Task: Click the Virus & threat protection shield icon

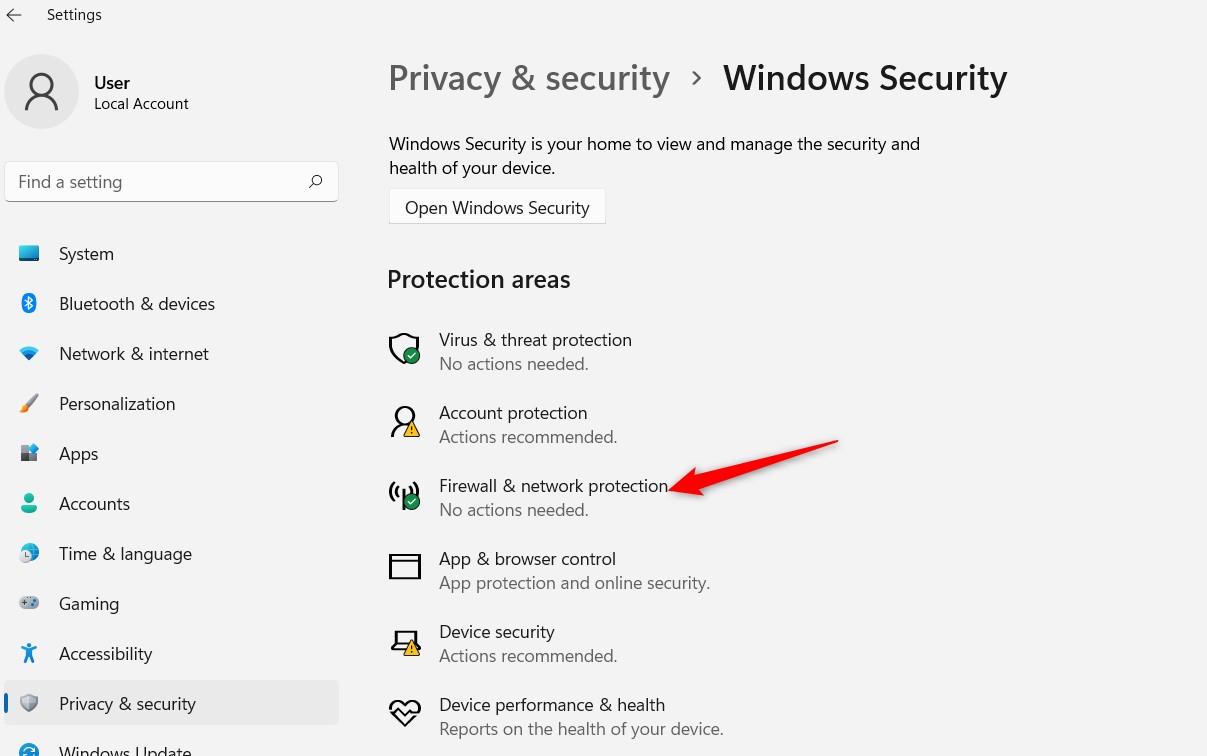Action: pos(404,348)
